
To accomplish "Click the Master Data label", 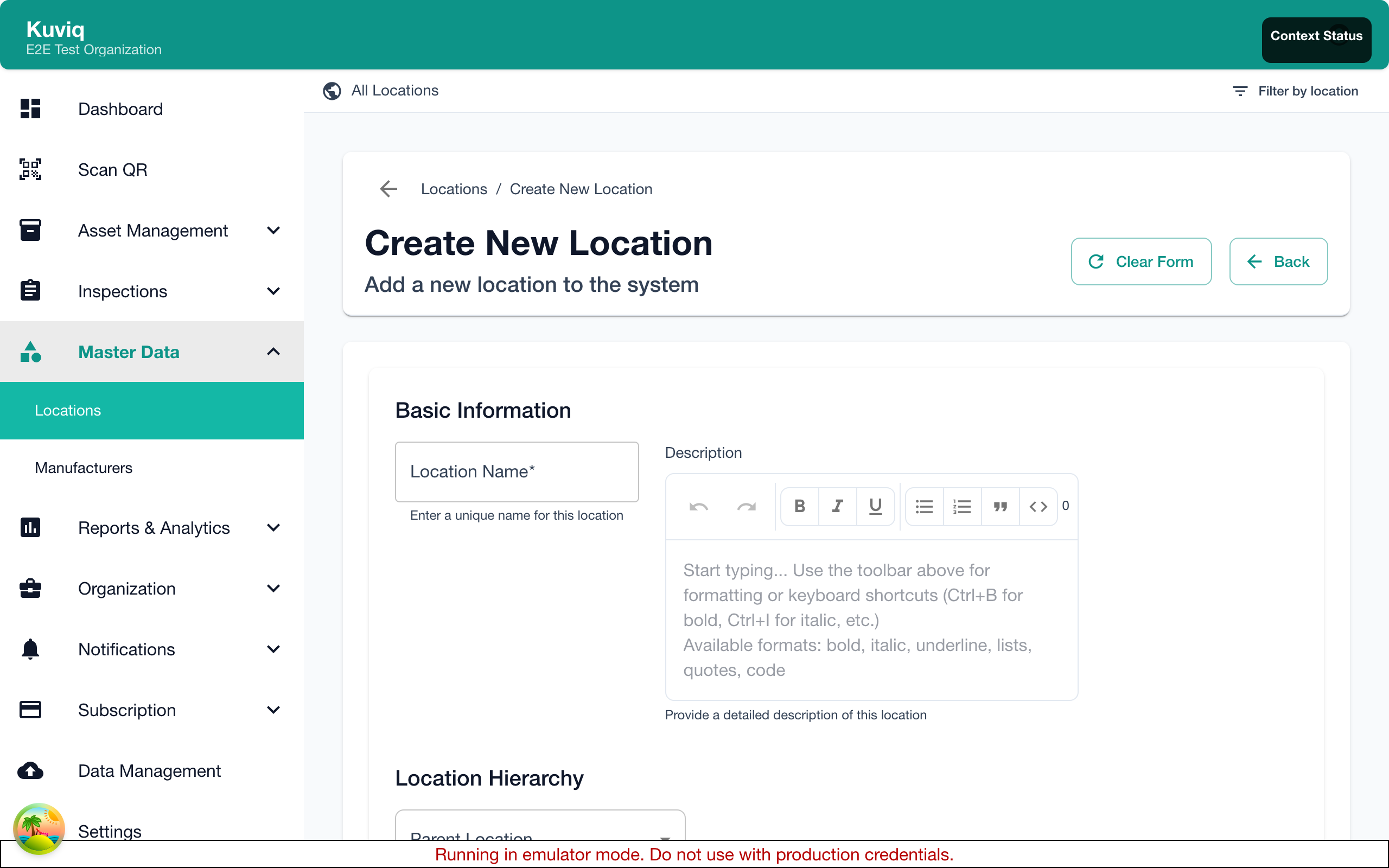I will pos(129,352).
